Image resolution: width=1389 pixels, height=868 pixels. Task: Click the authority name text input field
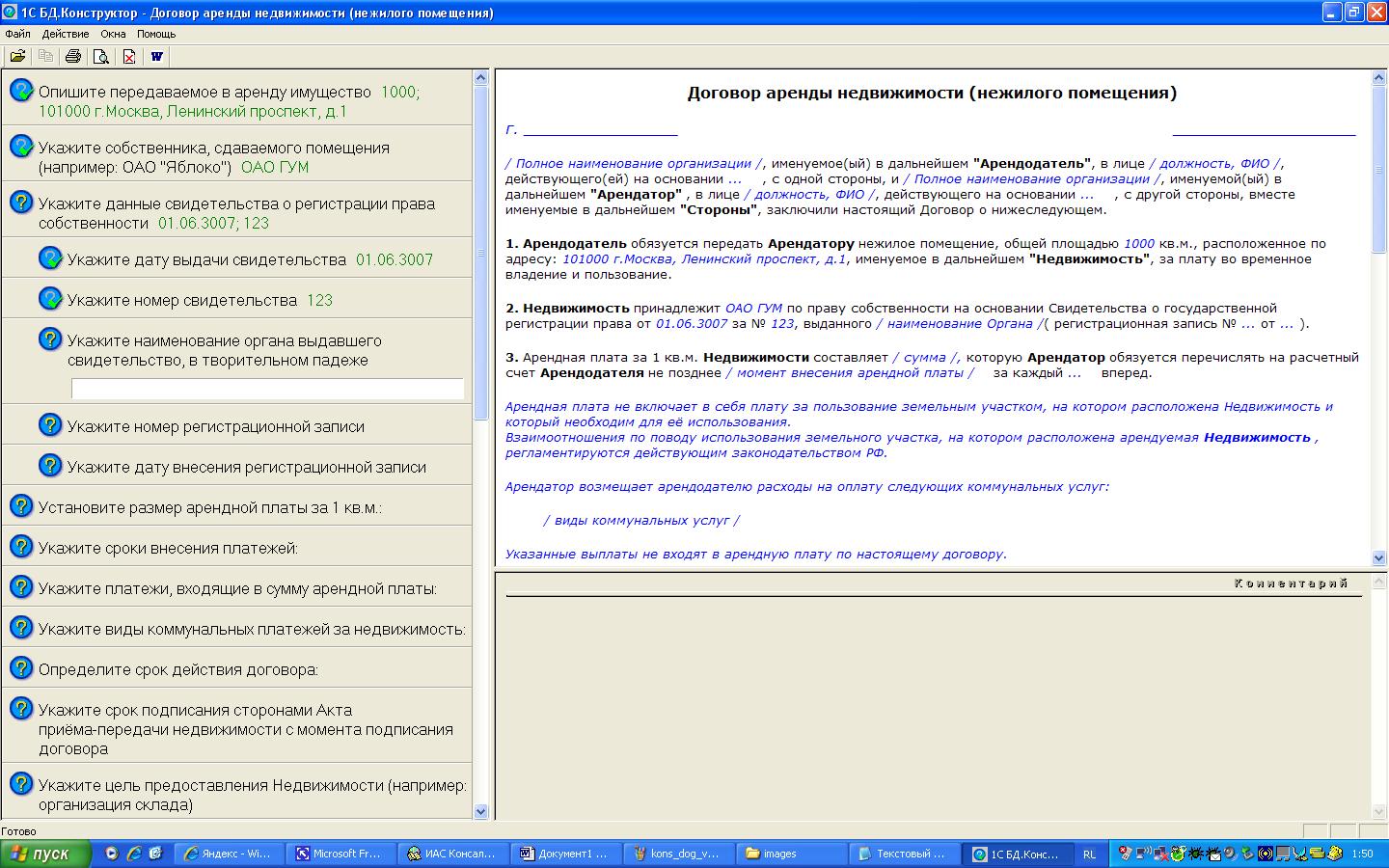[268, 389]
